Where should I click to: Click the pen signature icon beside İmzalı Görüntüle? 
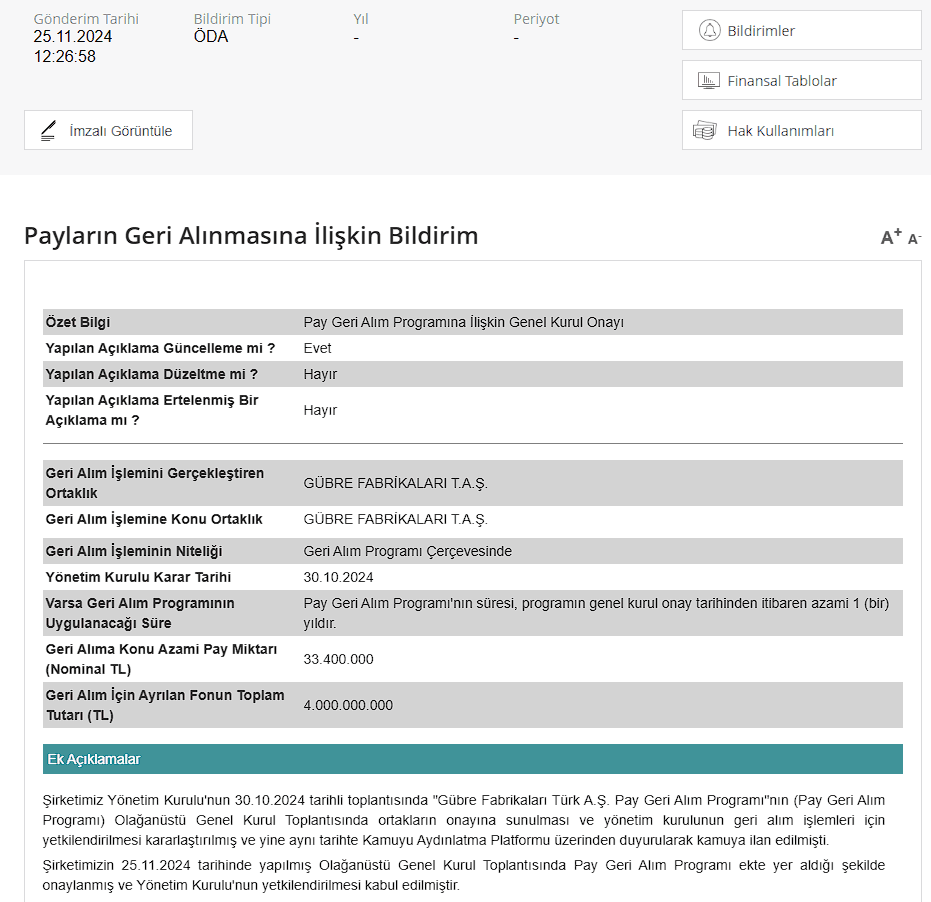click(49, 131)
